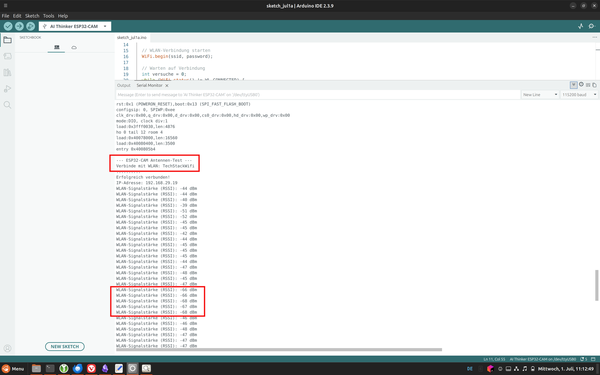The height and width of the screenshot is (375, 600).
Task: Open Serial Monitor magnifier icon in toolbar
Action: [x=592, y=26]
